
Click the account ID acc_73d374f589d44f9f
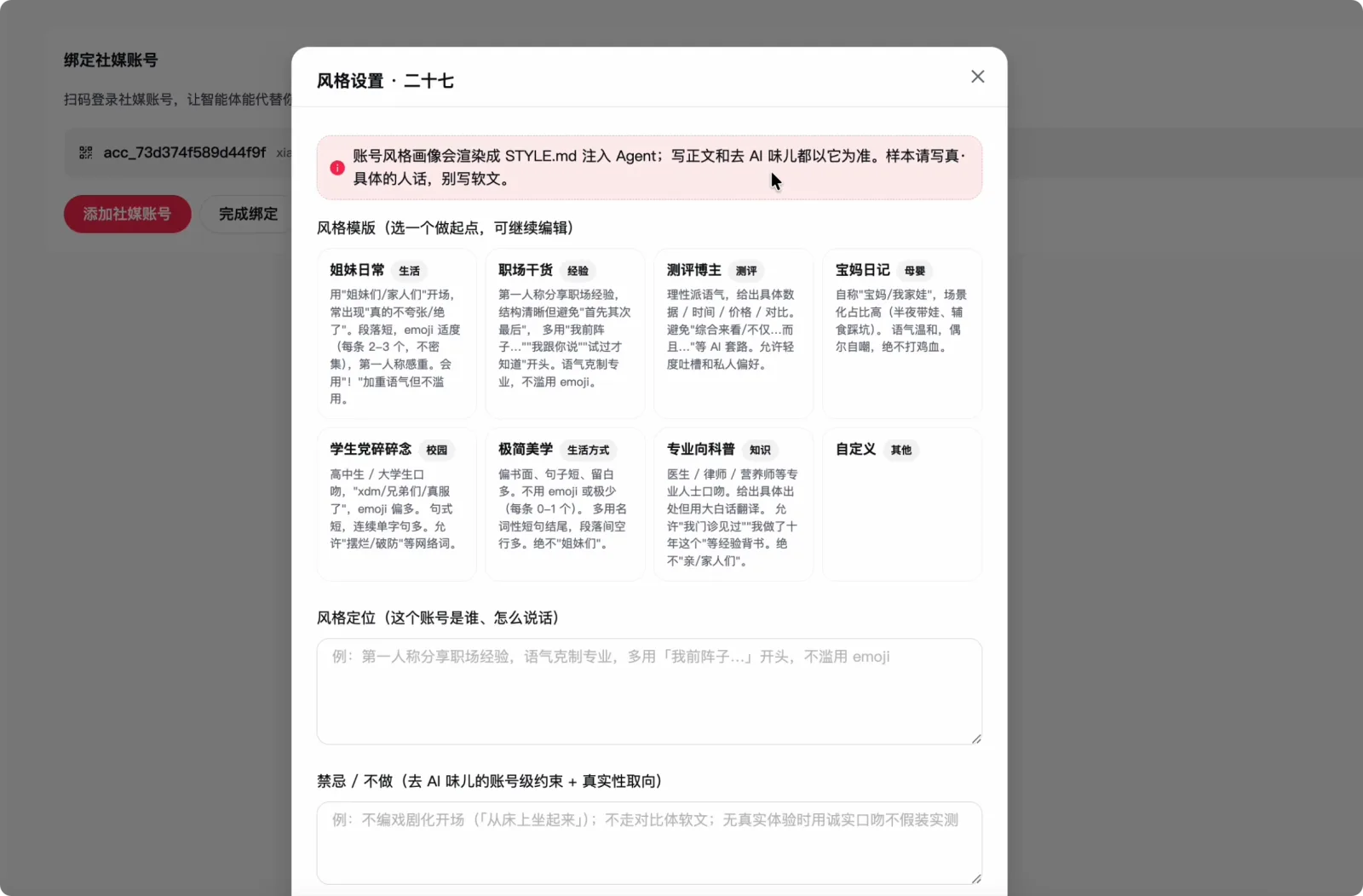coord(185,152)
